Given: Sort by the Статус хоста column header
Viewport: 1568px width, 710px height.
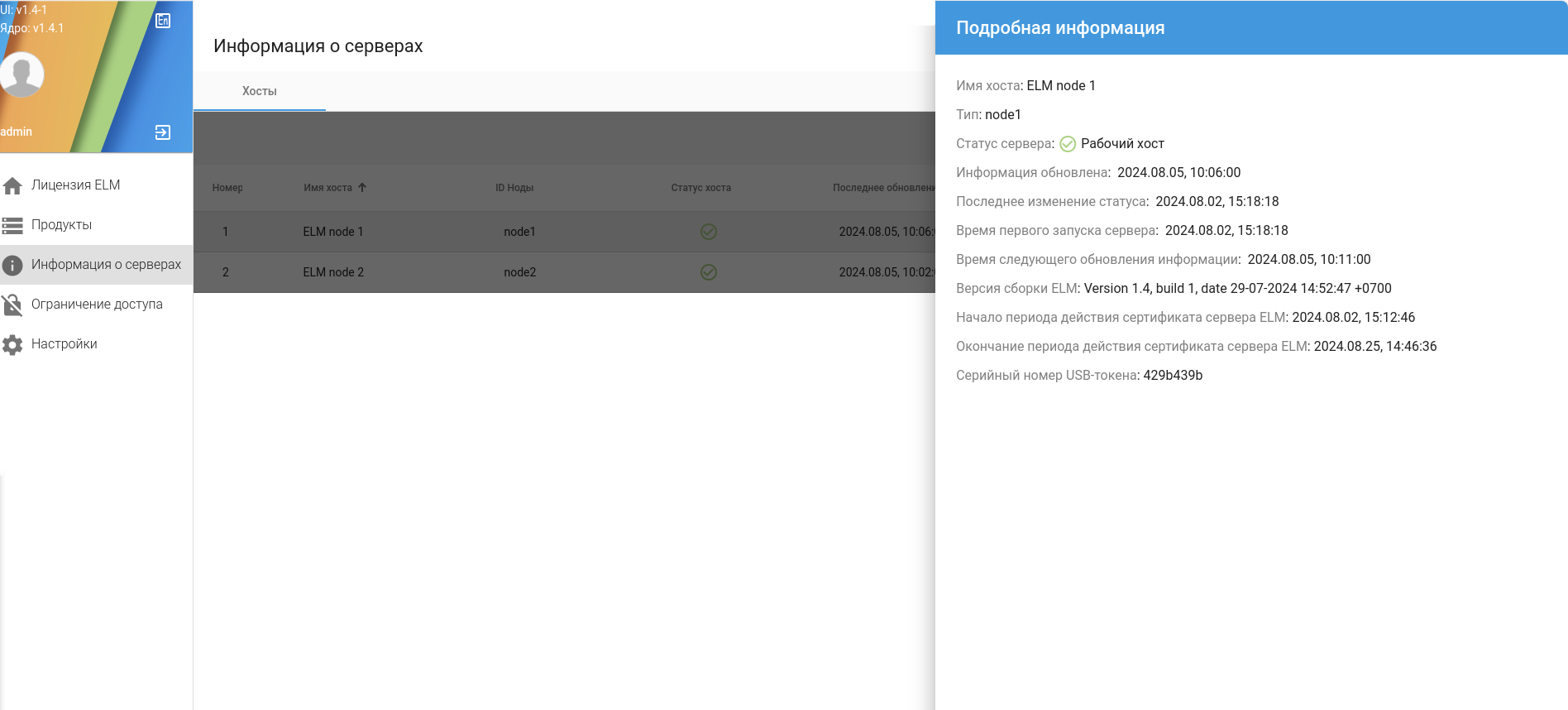Looking at the screenshot, I should tap(701, 188).
